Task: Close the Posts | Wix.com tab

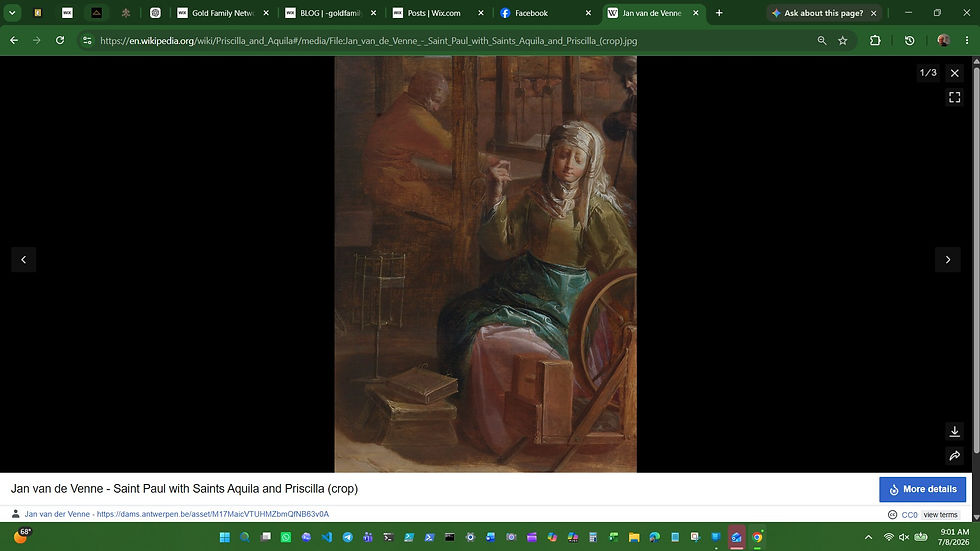Action: 481,12
